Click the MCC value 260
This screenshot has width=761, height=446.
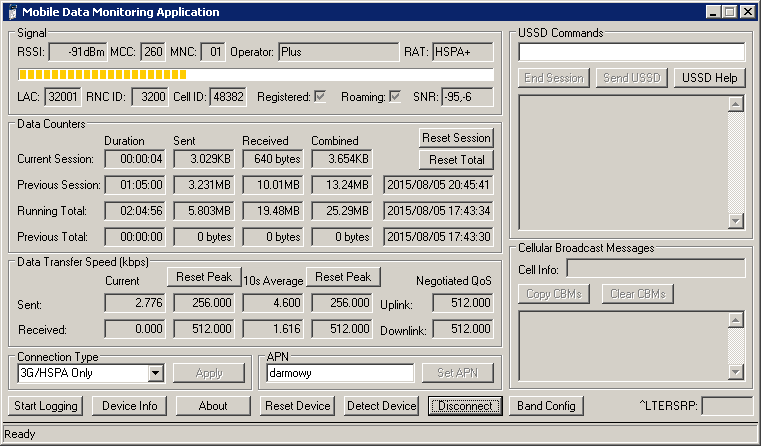point(153,52)
